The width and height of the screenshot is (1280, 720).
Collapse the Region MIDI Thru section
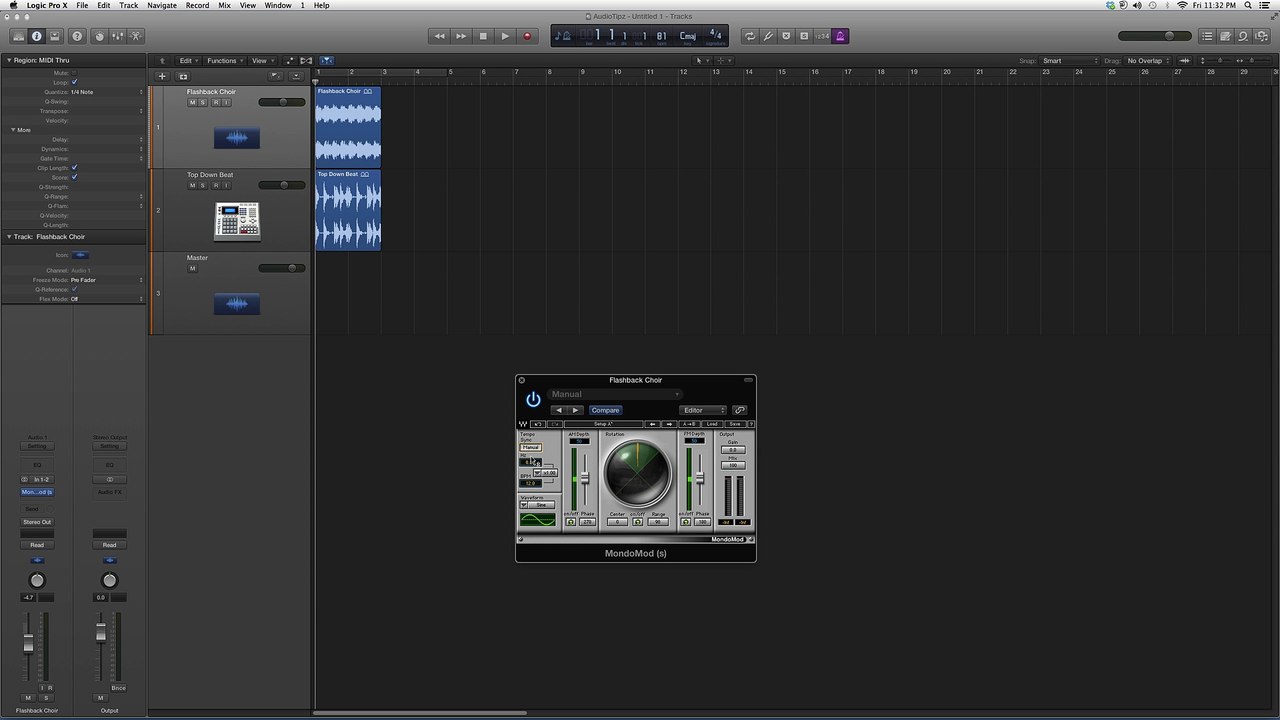click(x=9, y=60)
